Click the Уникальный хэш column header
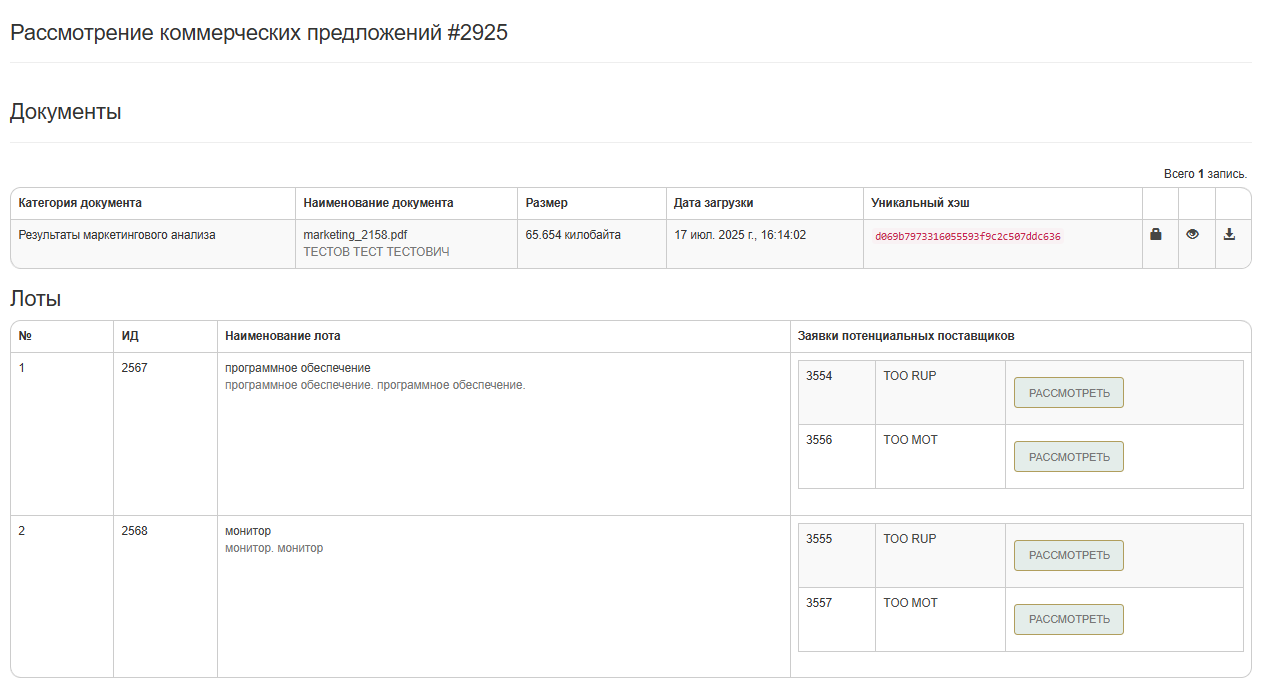This screenshot has height=683, width=1265. (x=920, y=203)
